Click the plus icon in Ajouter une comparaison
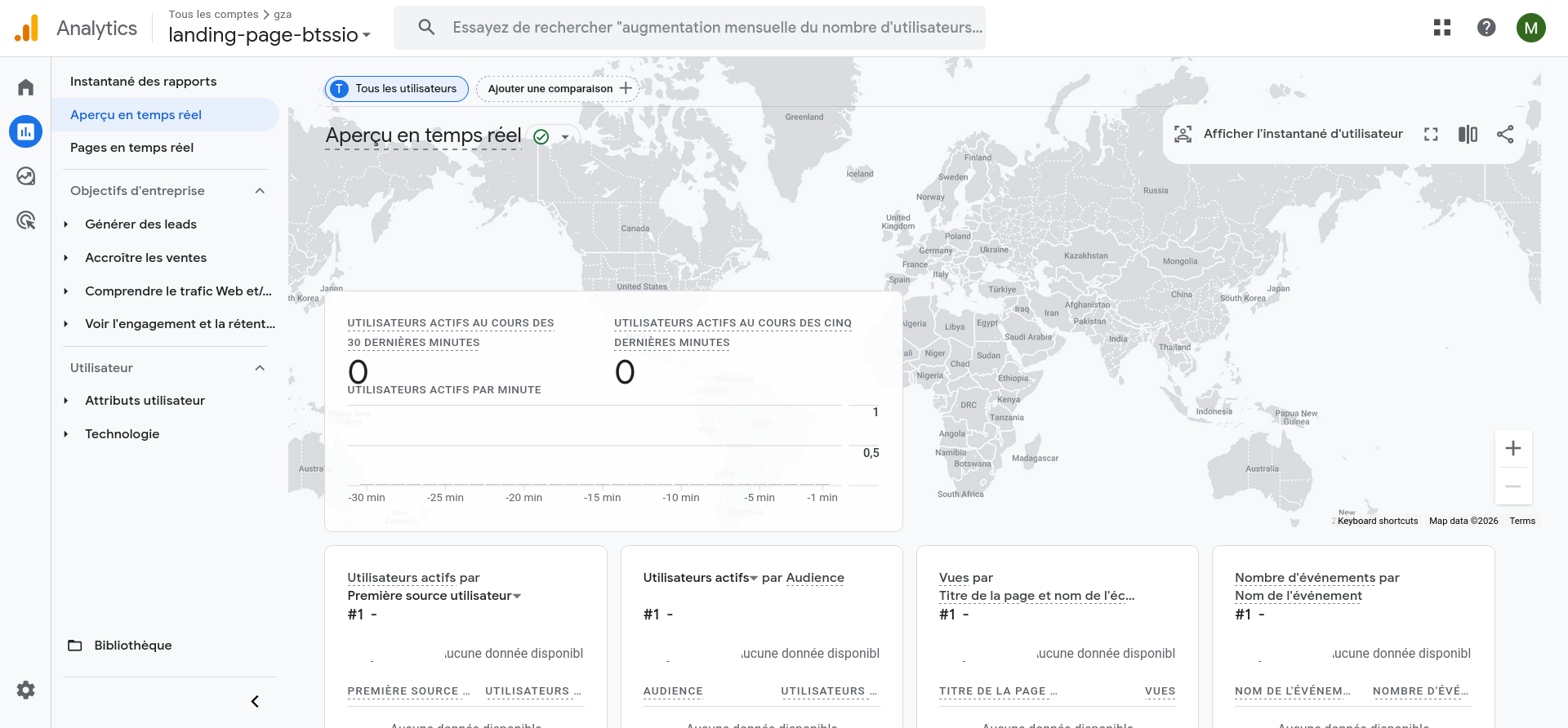Image resolution: width=1568 pixels, height=728 pixels. pyautogui.click(x=626, y=88)
